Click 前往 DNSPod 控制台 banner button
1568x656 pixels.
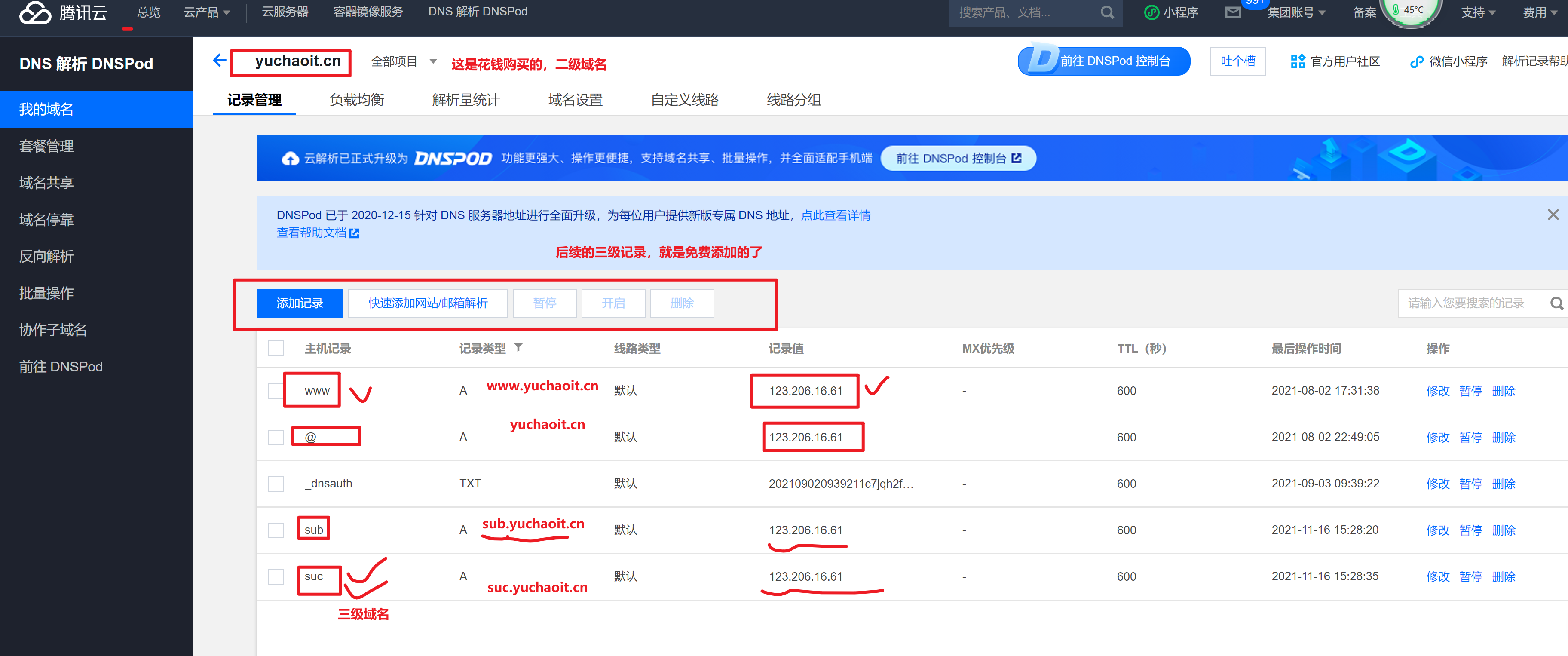tap(958, 158)
